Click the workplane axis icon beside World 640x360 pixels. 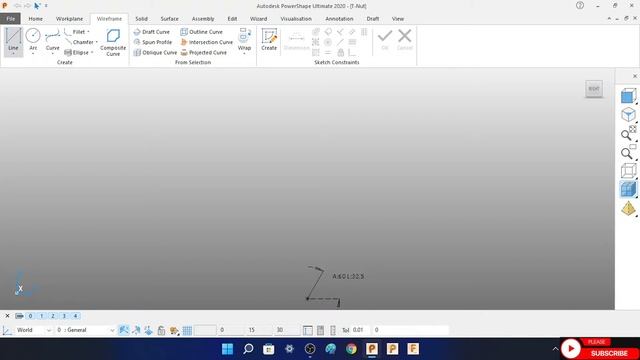point(7,330)
